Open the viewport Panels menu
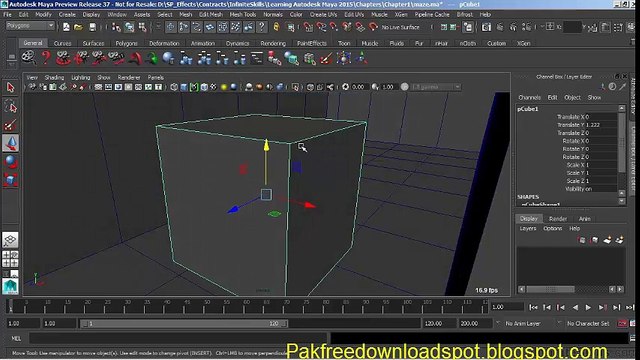This screenshot has height=360, width=640. (x=156, y=77)
